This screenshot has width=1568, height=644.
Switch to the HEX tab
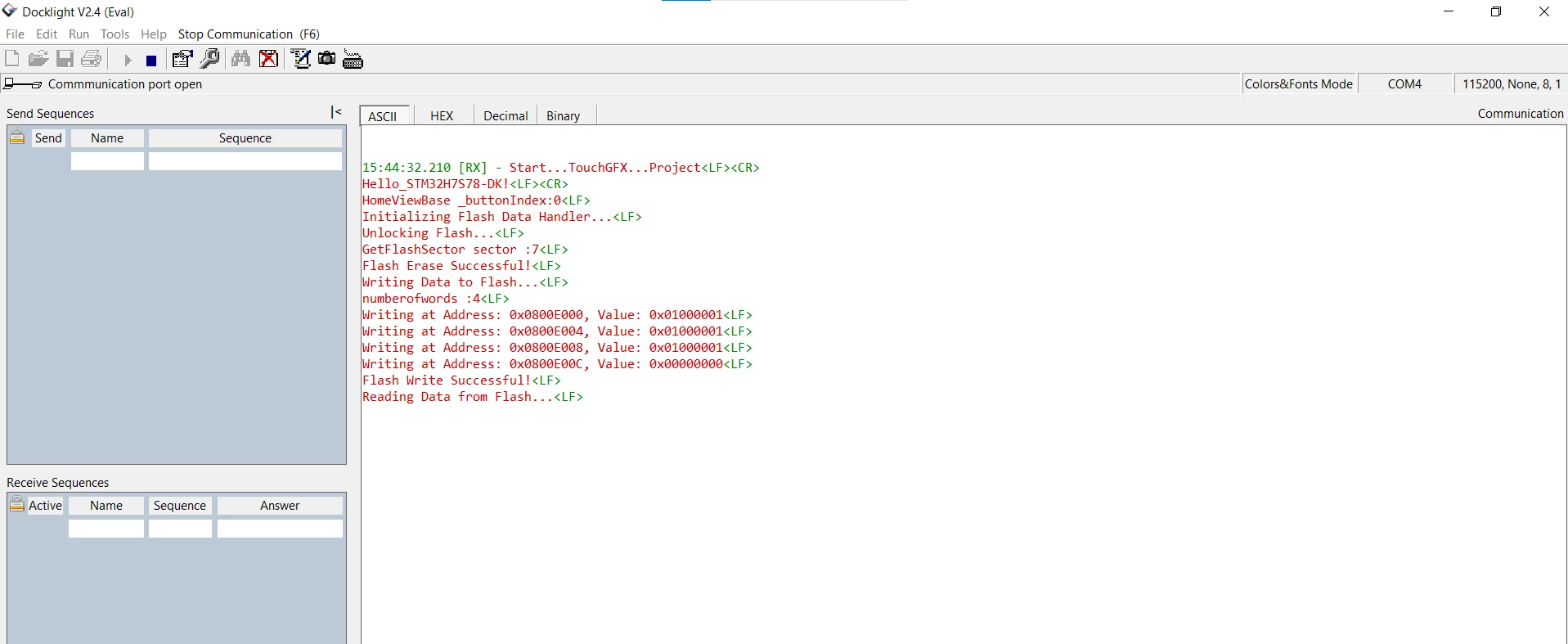442,115
